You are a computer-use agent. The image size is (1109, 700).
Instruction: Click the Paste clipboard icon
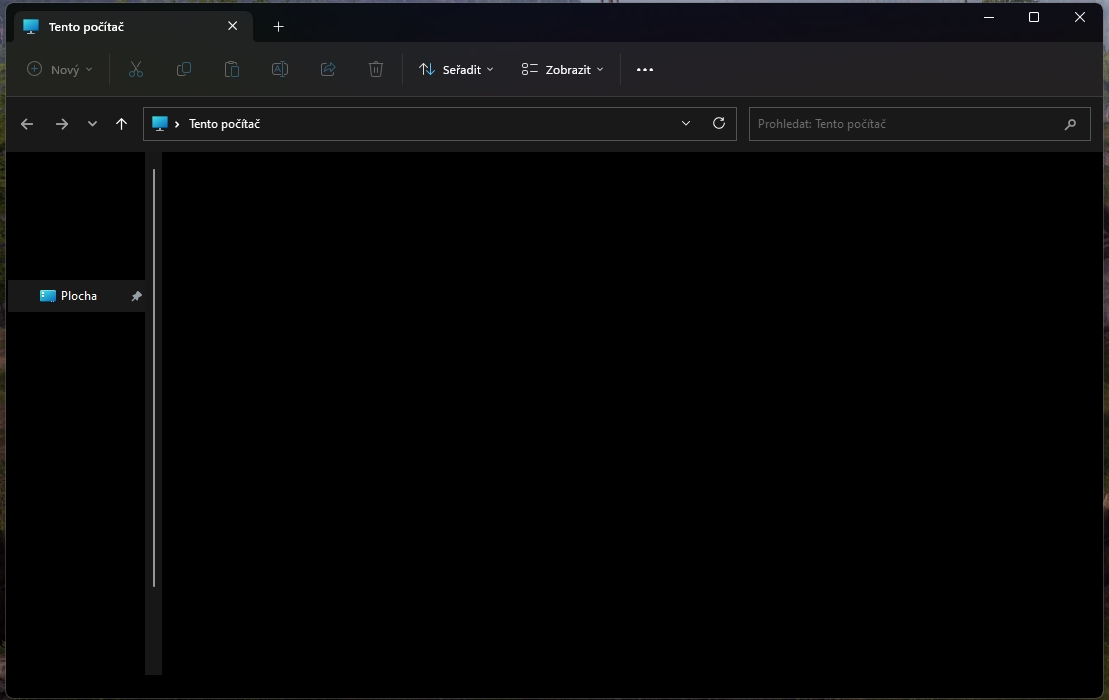point(232,69)
